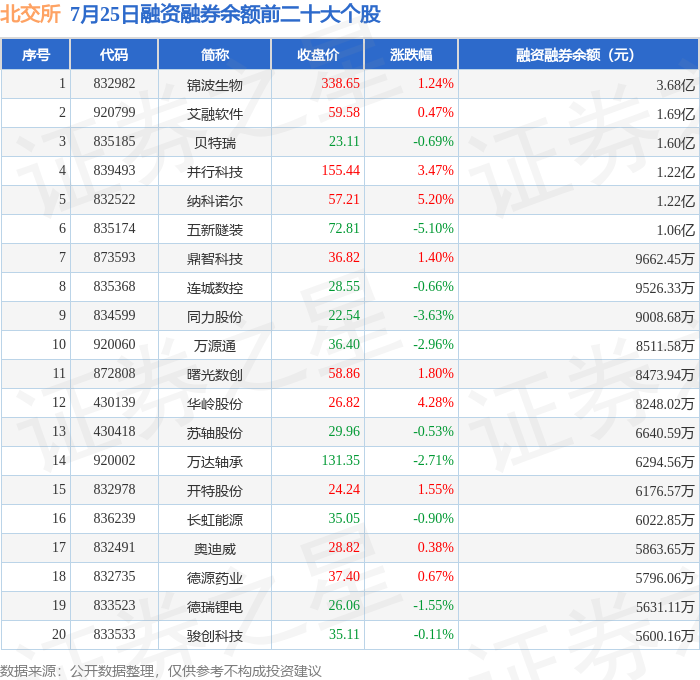700x680 pixels.
Task: Select stock name 锦波生物
Action: tap(215, 85)
